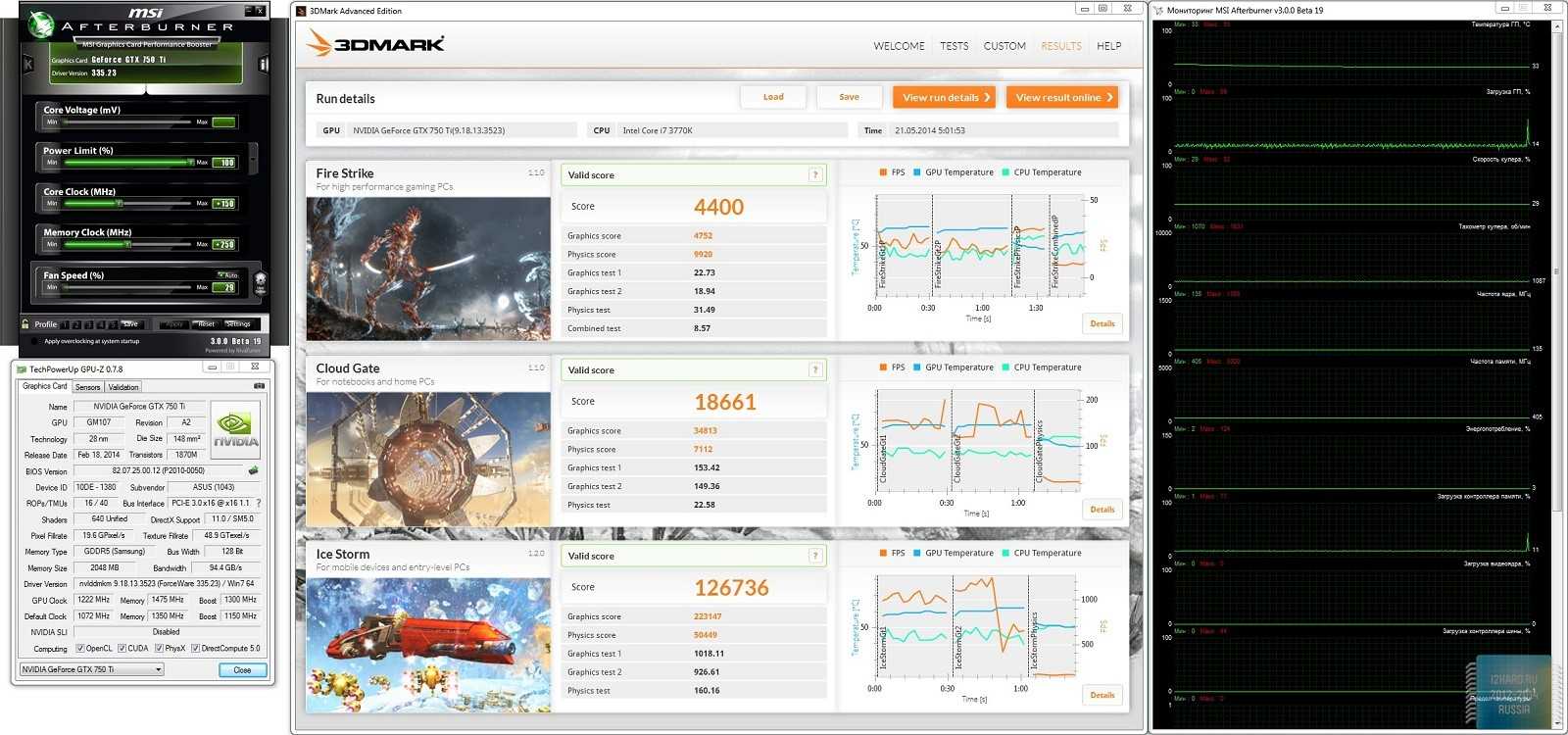Expand the Power Limit link arrow in Afterburner

[253, 157]
